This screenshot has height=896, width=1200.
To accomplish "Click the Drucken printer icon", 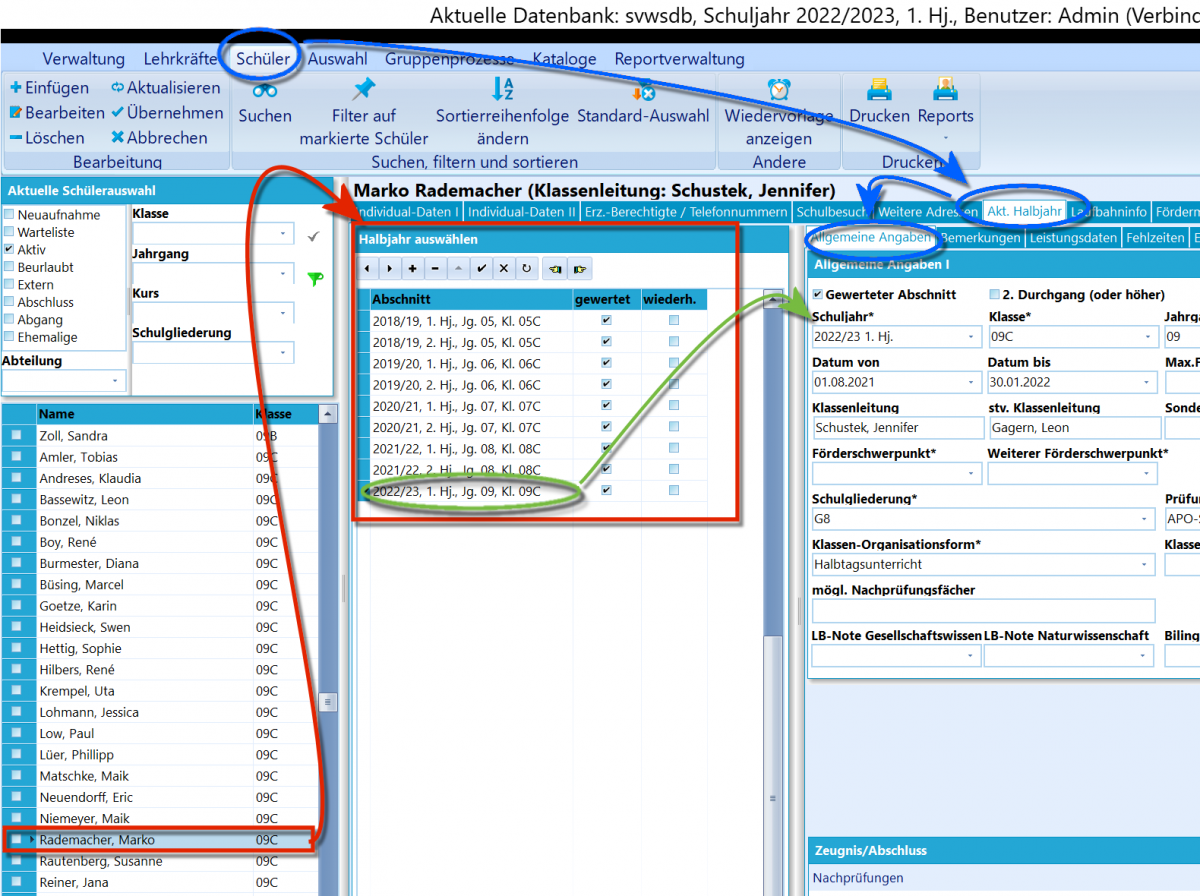I will tap(879, 90).
